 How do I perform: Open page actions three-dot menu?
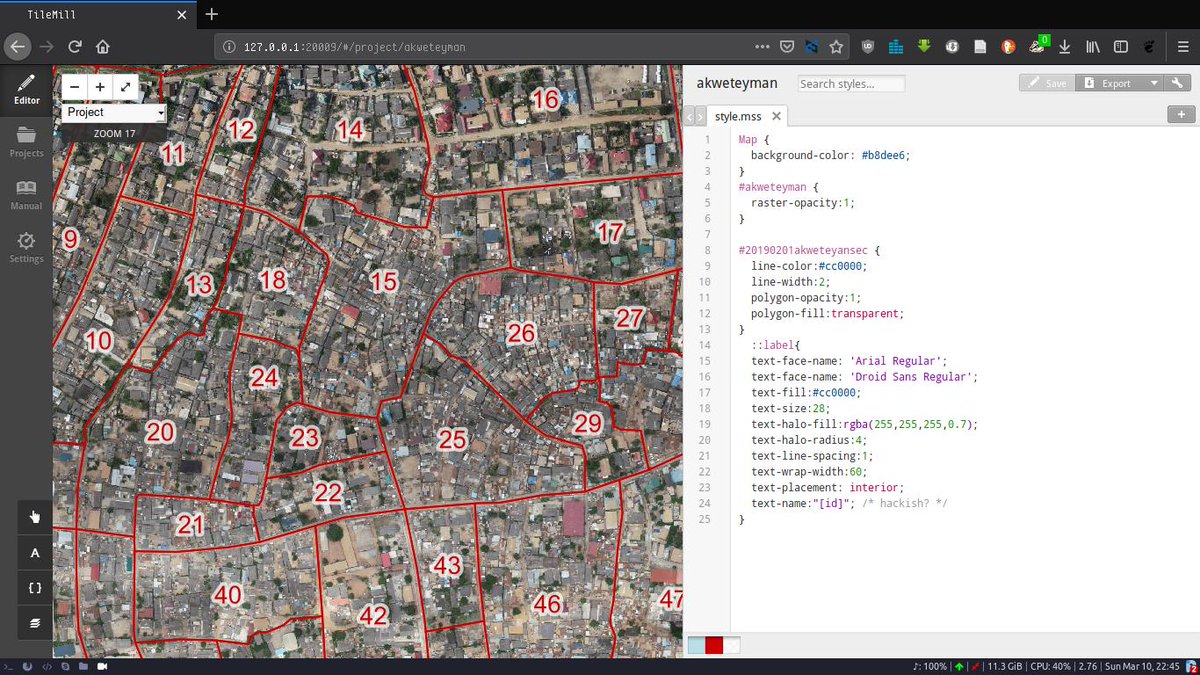(763, 46)
